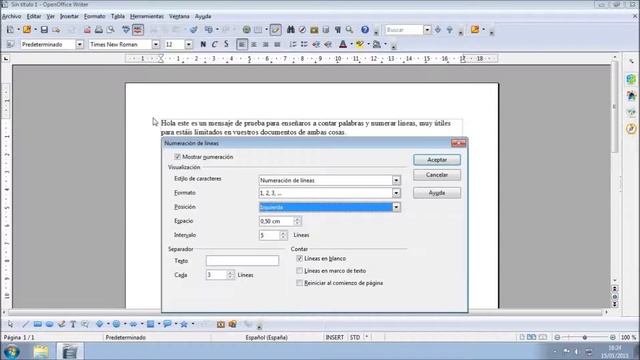Toggle Líneas en blanco checkbox
Viewport: 640px width, 360px height.
(300, 258)
